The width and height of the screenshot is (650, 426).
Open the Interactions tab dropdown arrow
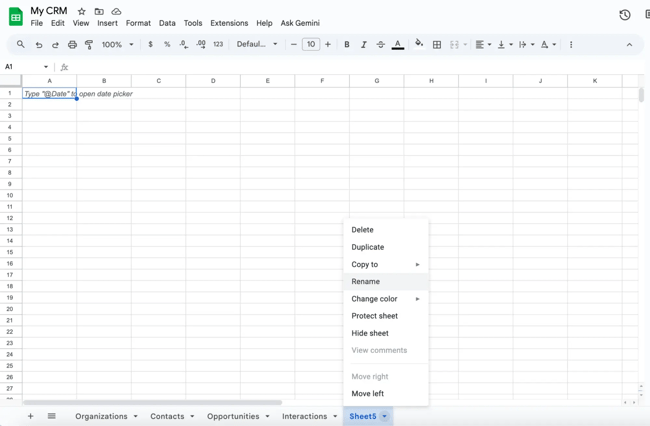(335, 416)
